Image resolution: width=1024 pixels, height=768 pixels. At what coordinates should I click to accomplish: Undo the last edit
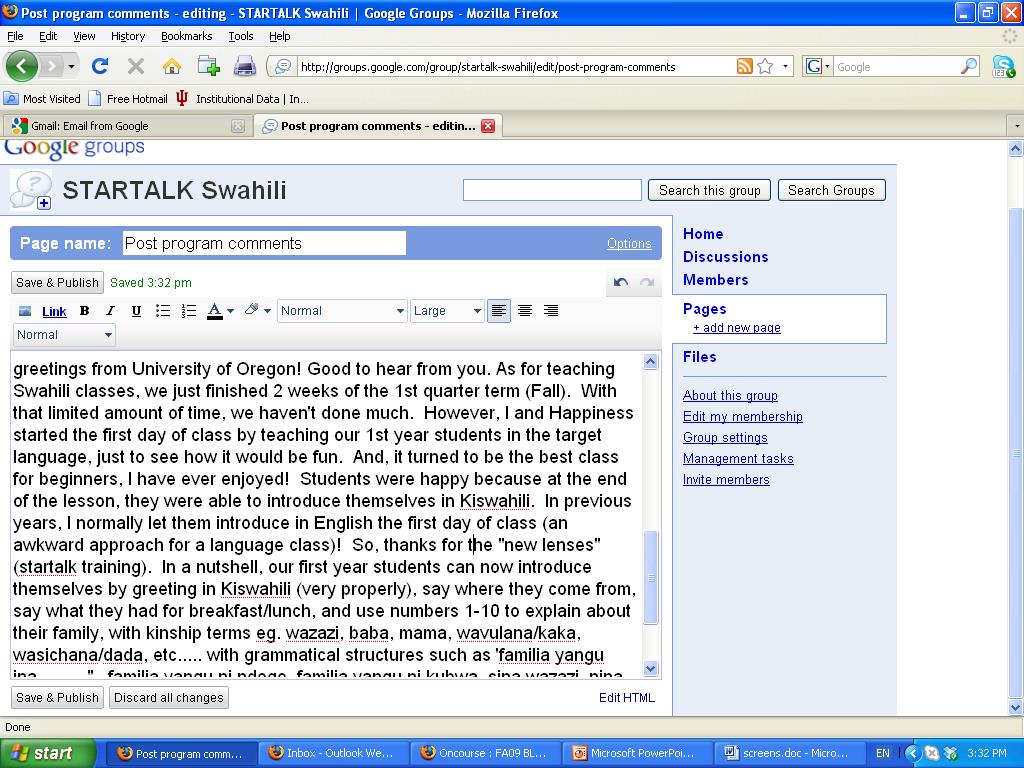pyautogui.click(x=620, y=282)
